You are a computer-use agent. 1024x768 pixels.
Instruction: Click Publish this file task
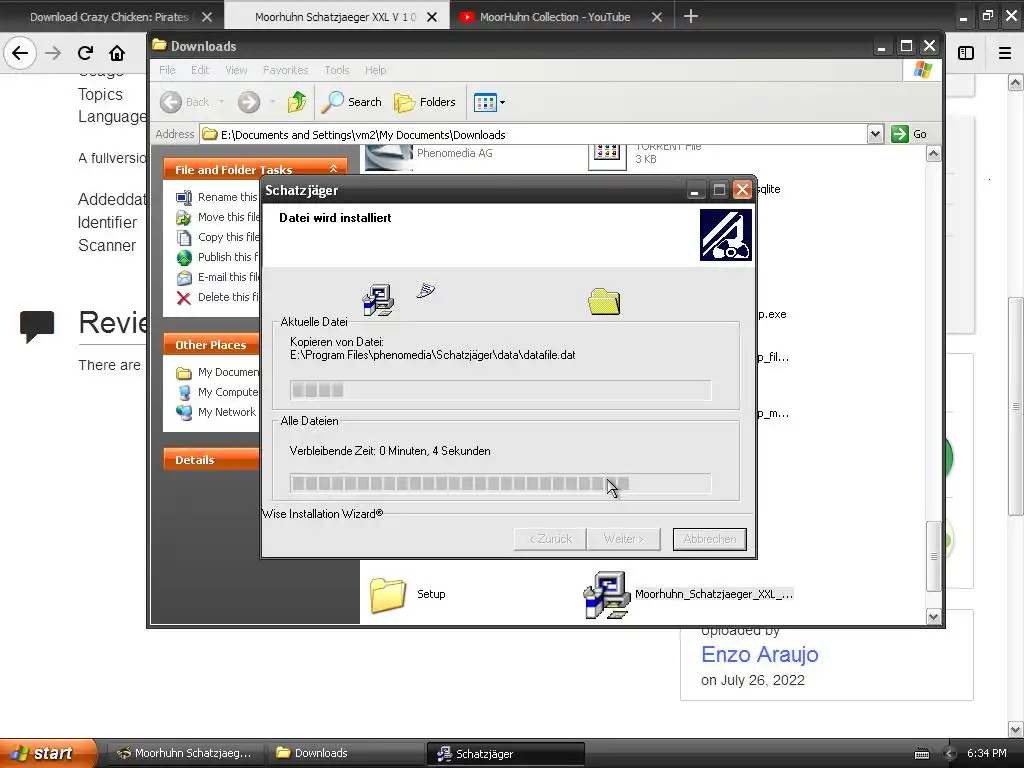click(217, 257)
